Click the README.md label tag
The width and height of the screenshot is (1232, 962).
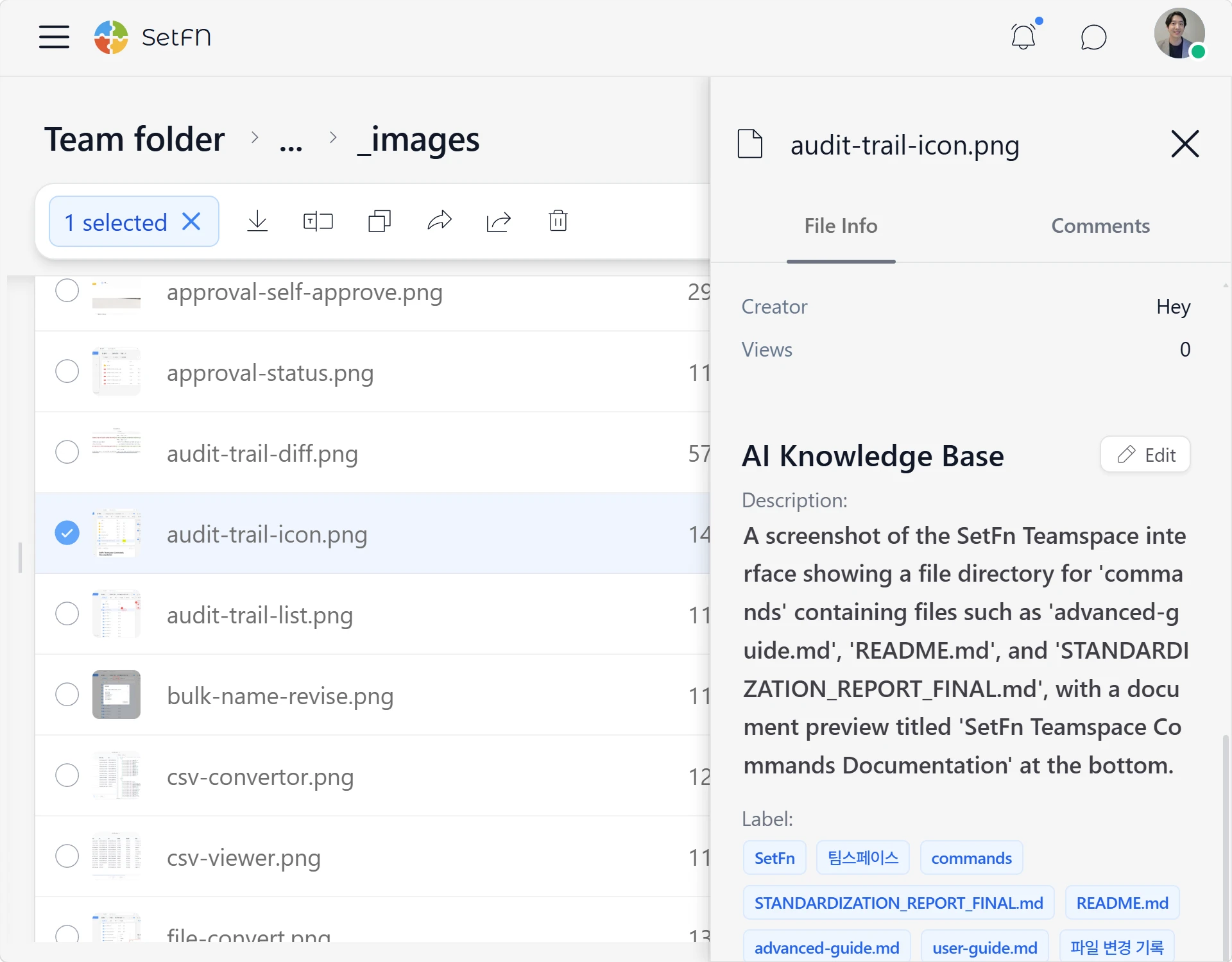coord(1122,903)
